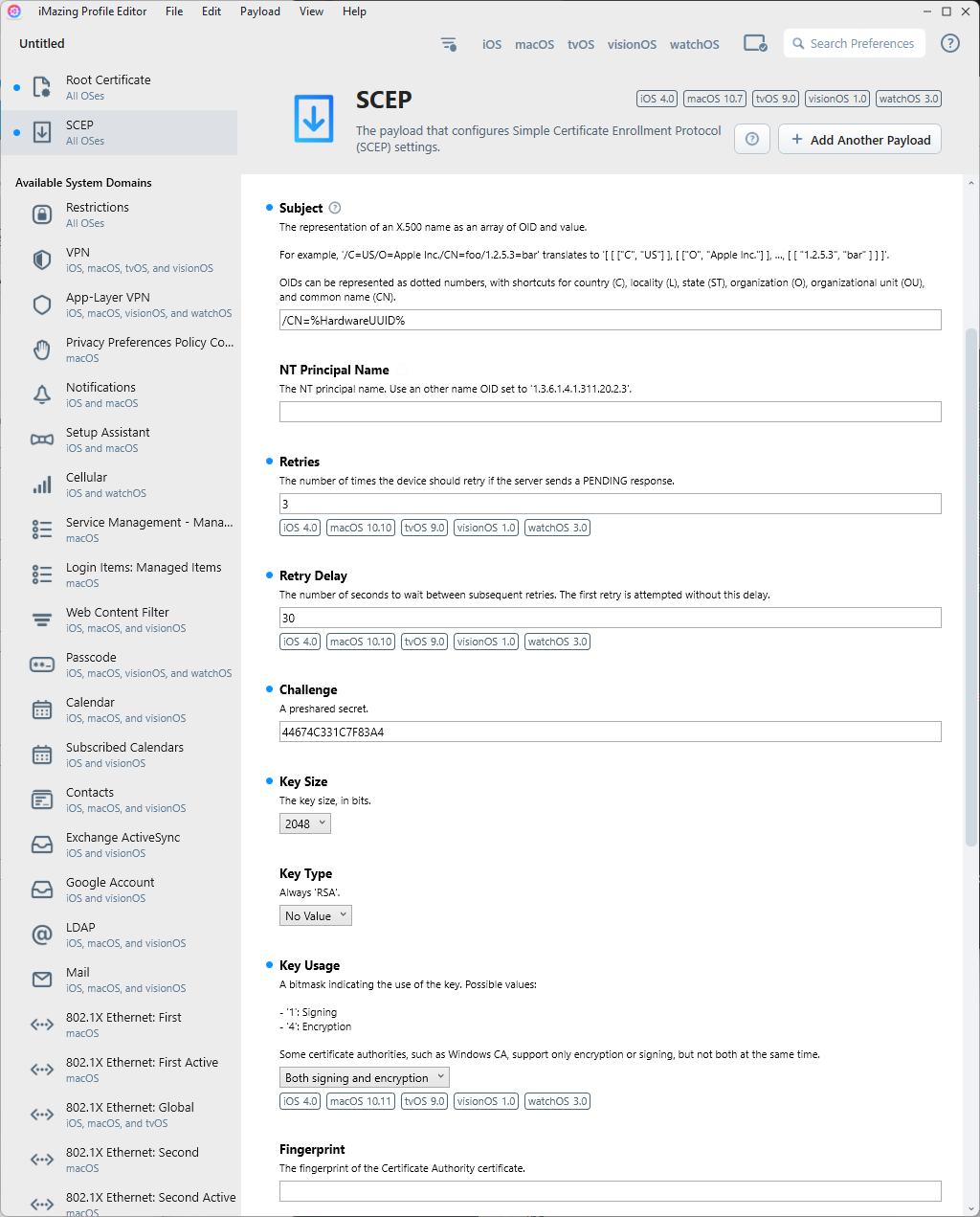Toggle the iOS platform filter
The height and width of the screenshot is (1217, 980).
point(492,44)
